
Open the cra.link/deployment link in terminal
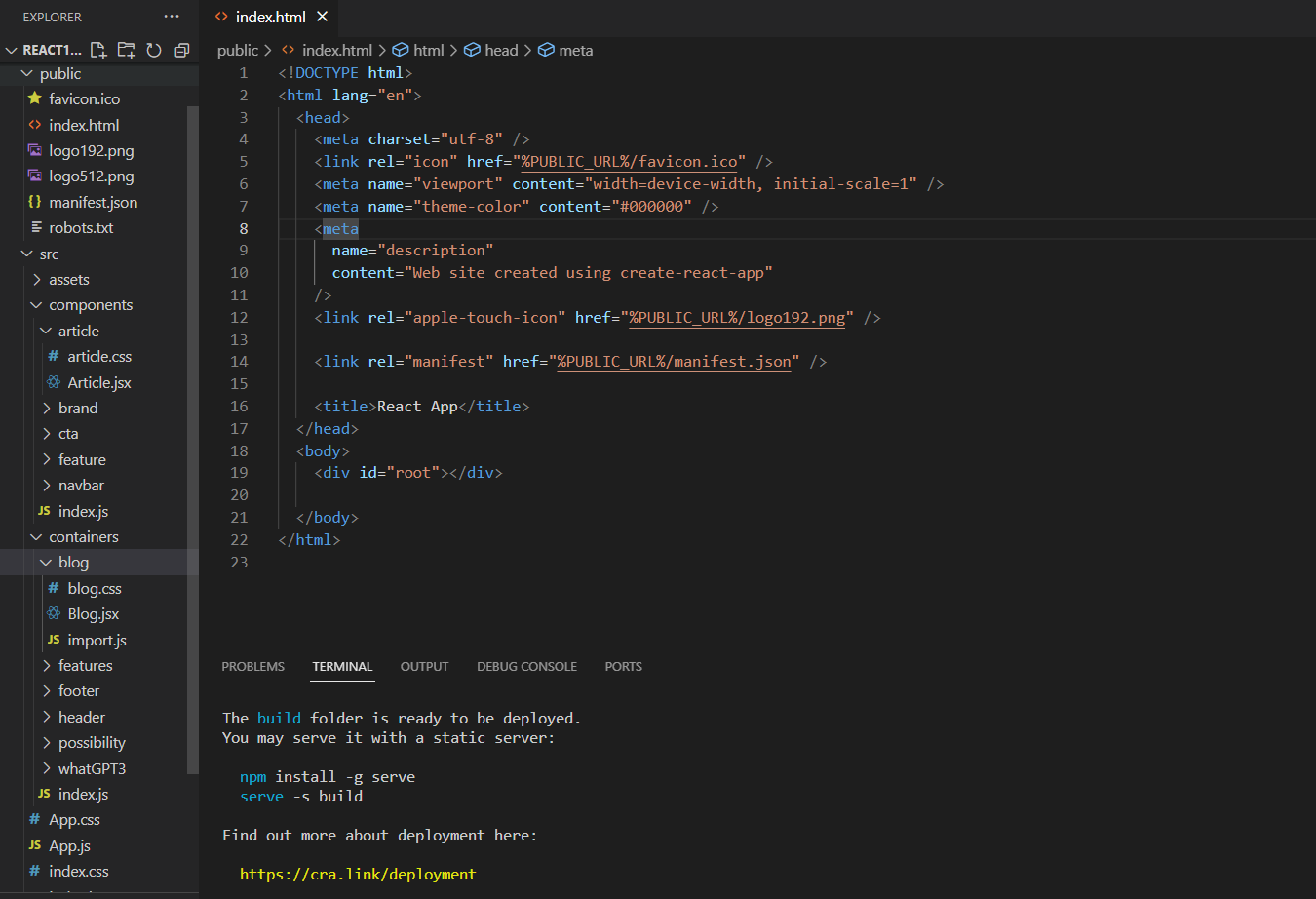(358, 875)
